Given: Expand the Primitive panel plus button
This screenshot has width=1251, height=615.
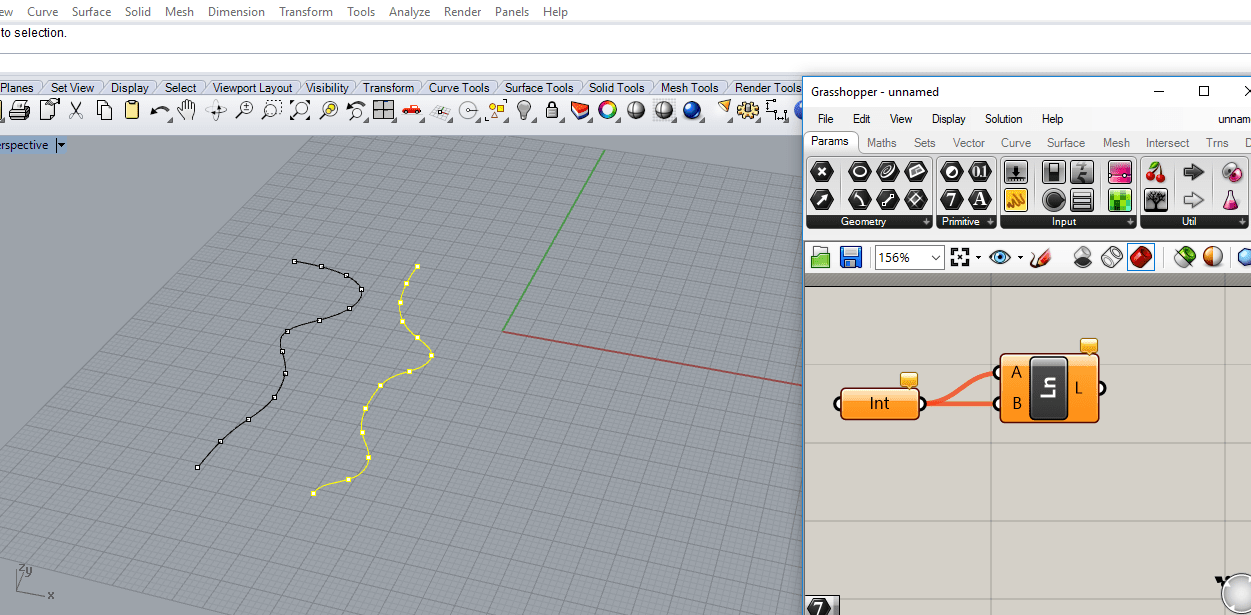Looking at the screenshot, I should tap(990, 222).
